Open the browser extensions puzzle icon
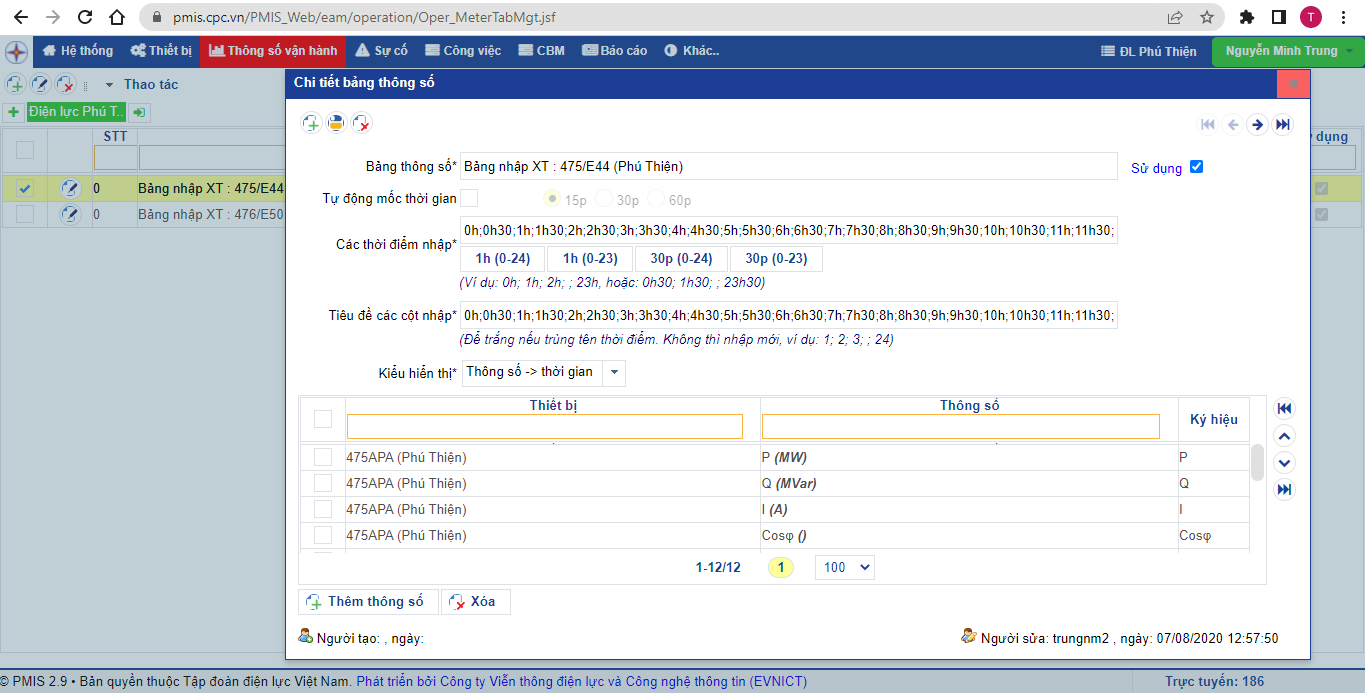The height and width of the screenshot is (693, 1365). pyautogui.click(x=1247, y=17)
